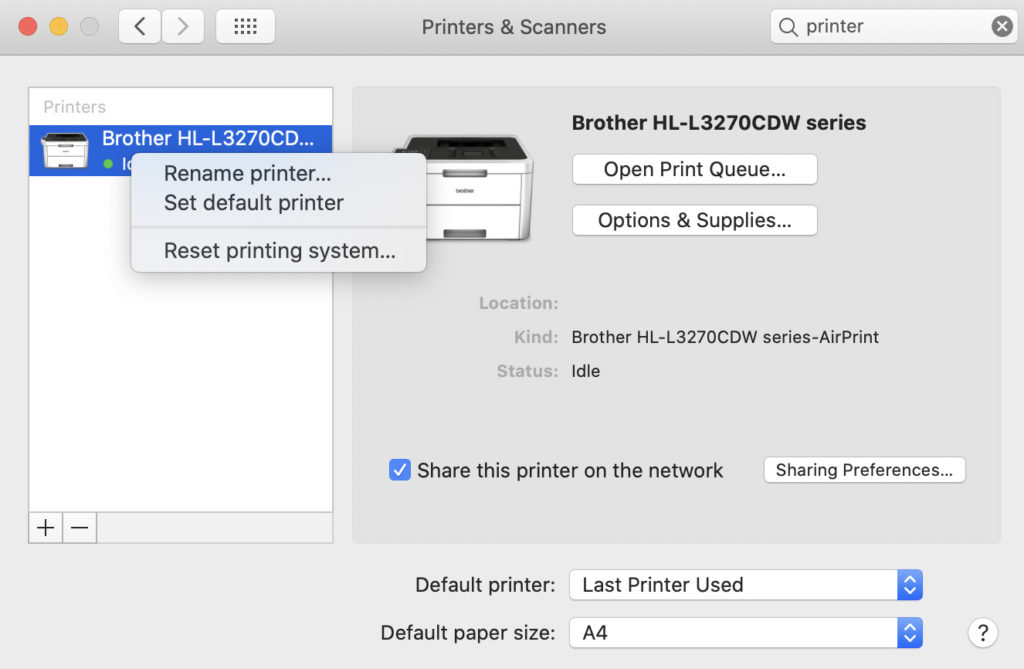Uncheck Share this printer on the network
1024x669 pixels.
point(400,470)
